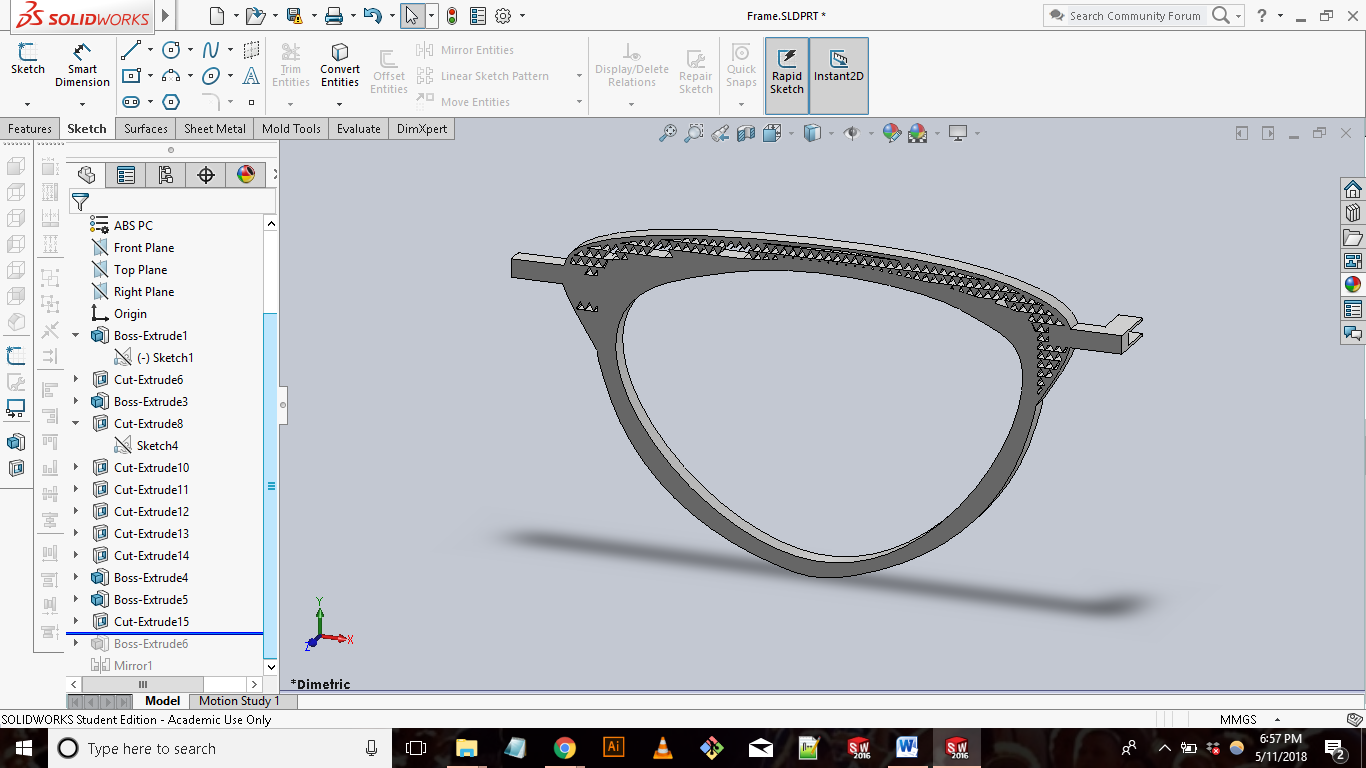Toggle the Instant2D button
This screenshot has height=768, width=1366.
point(839,76)
